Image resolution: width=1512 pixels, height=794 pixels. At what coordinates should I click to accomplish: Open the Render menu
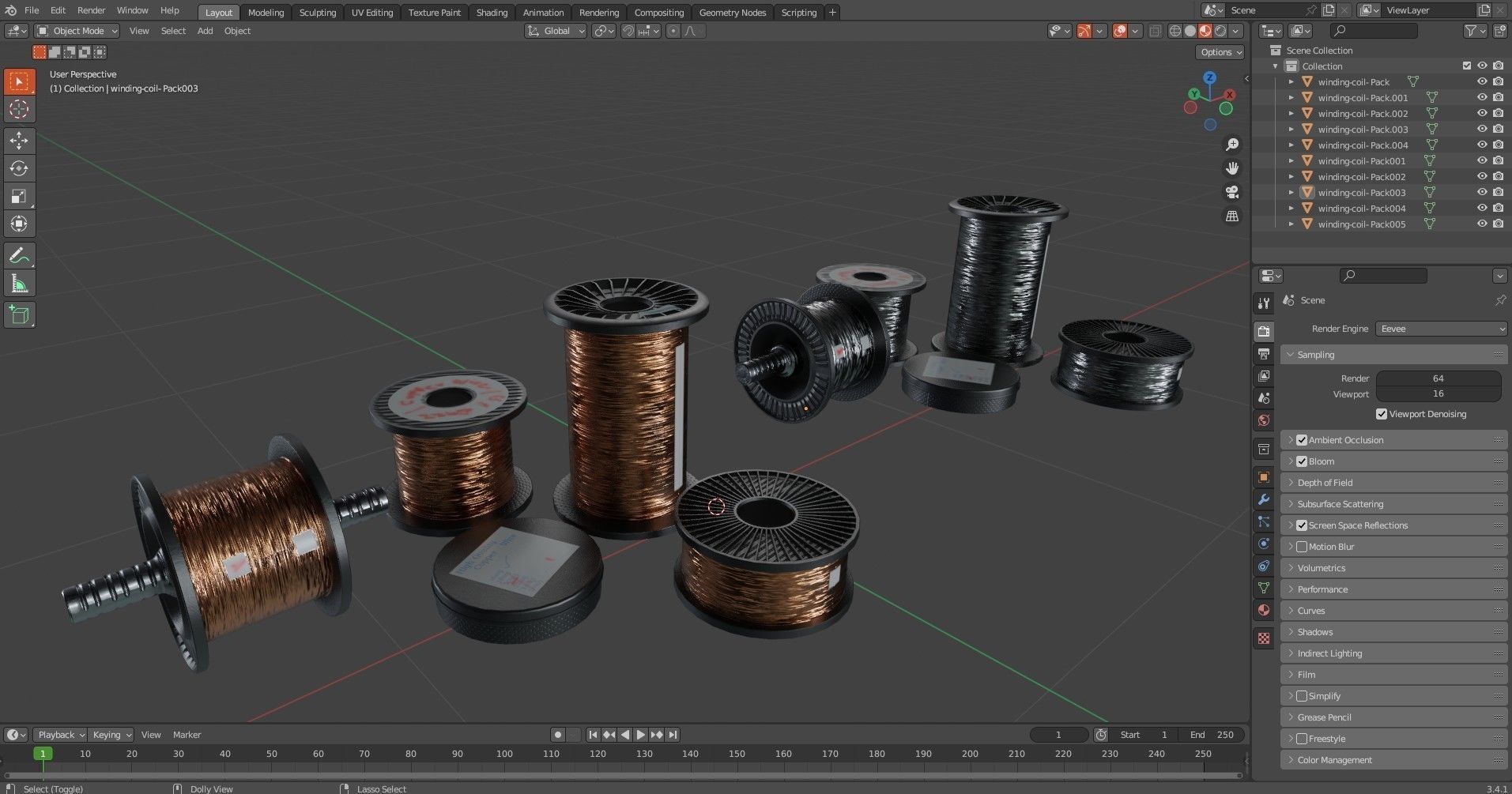[x=91, y=10]
